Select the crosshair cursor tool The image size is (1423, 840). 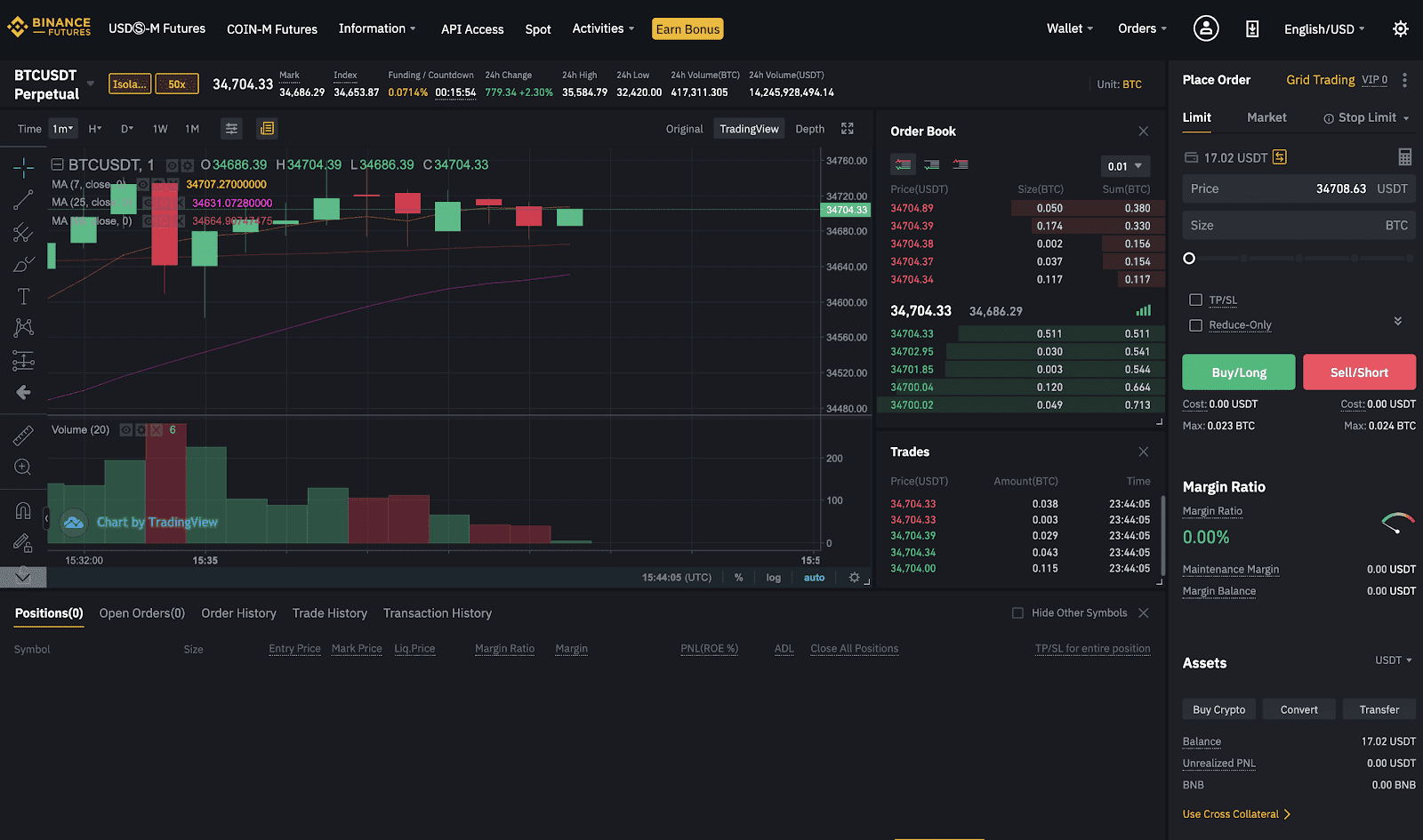pos(24,166)
